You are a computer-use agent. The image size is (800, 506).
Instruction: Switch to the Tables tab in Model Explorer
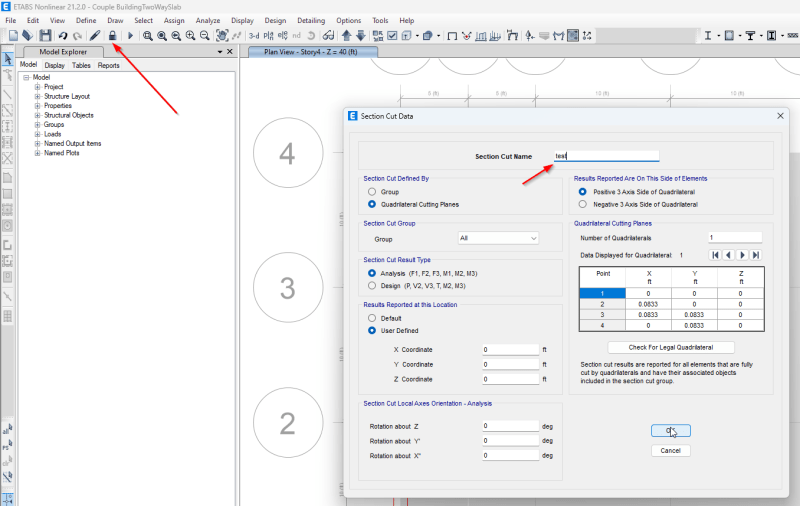coord(81,65)
